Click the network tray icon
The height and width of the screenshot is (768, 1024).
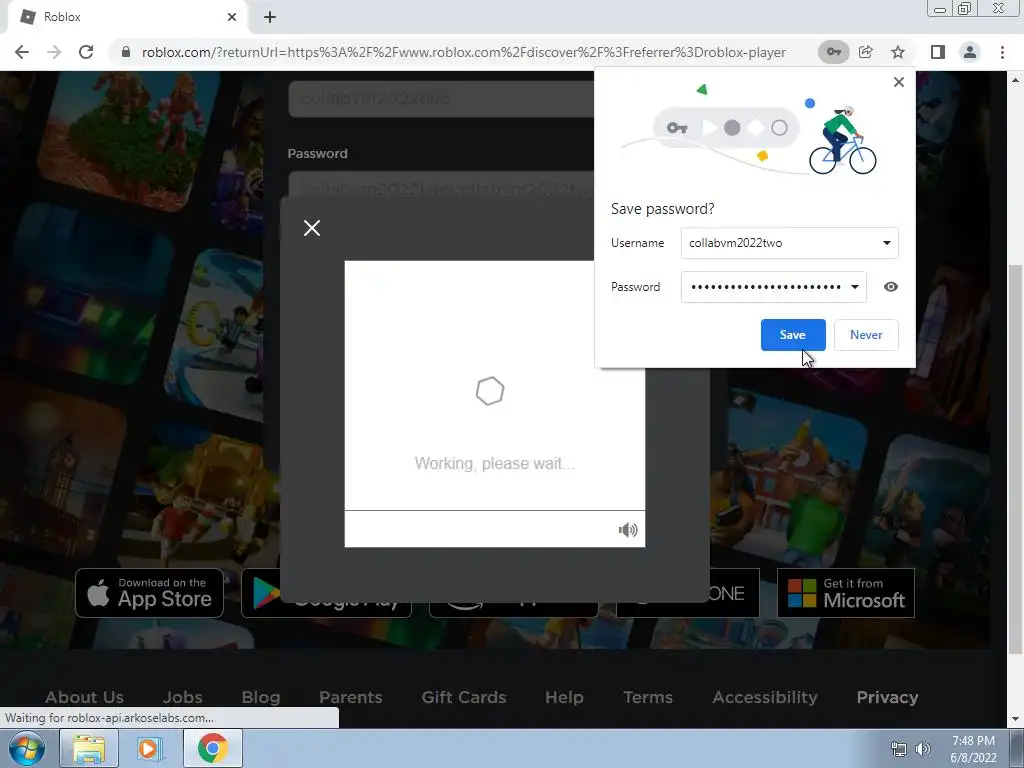899,749
